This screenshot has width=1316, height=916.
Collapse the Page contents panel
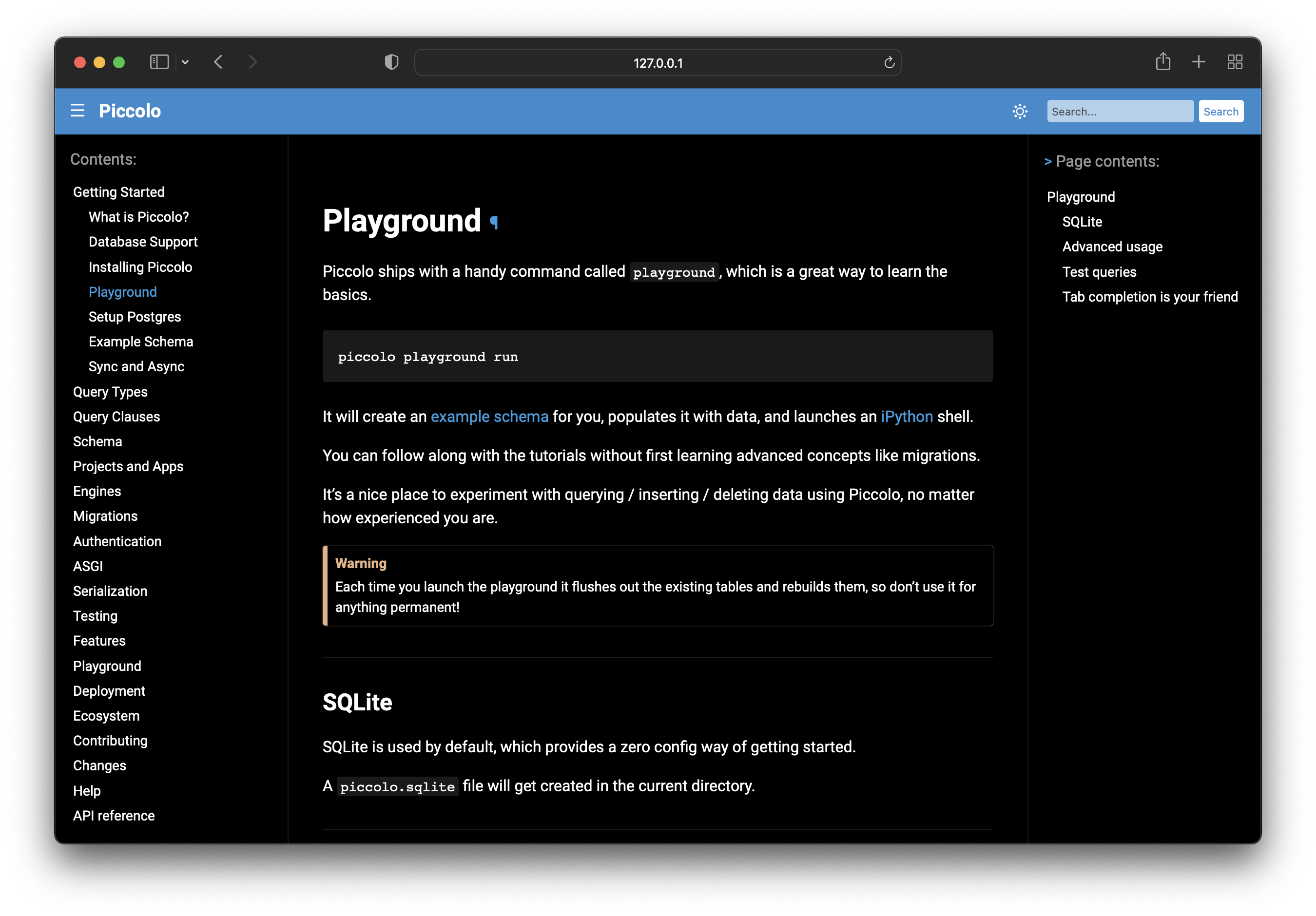[x=1049, y=161]
